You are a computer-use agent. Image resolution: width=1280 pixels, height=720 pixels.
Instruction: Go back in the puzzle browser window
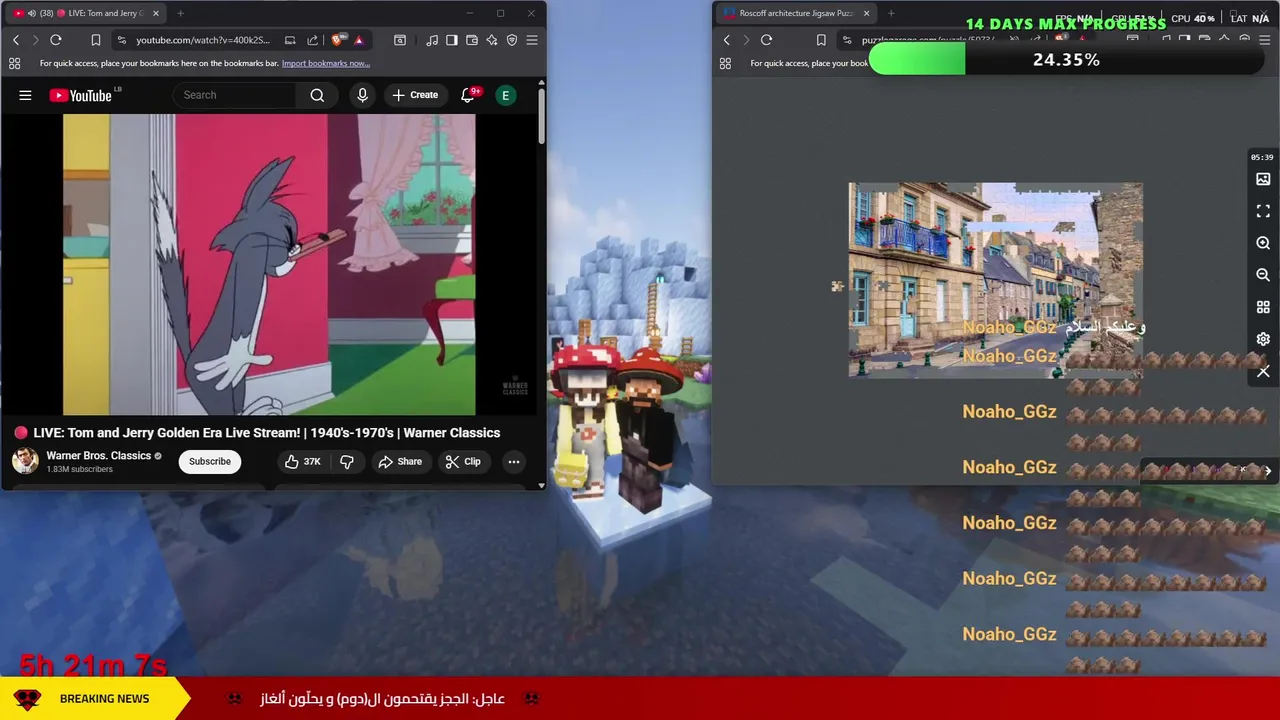(727, 40)
